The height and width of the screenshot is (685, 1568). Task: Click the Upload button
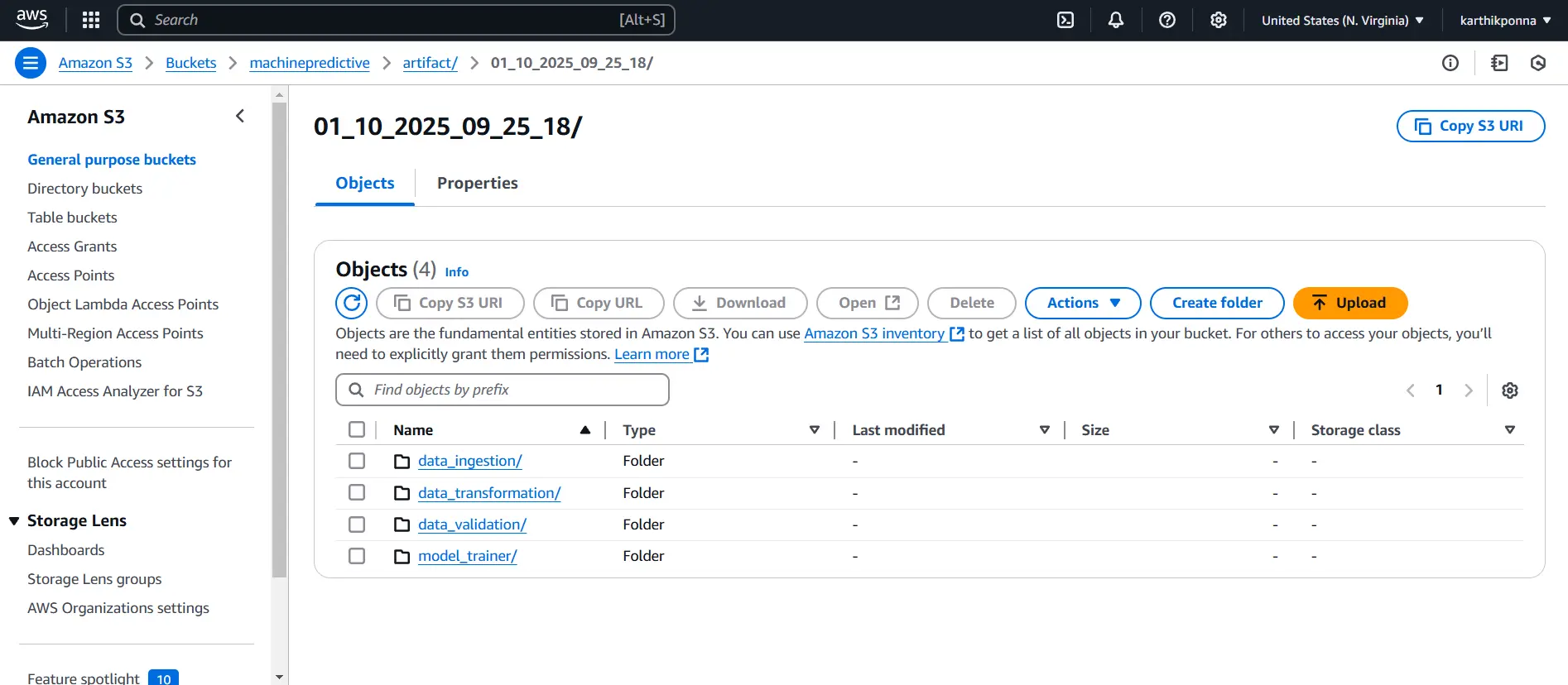pos(1350,303)
